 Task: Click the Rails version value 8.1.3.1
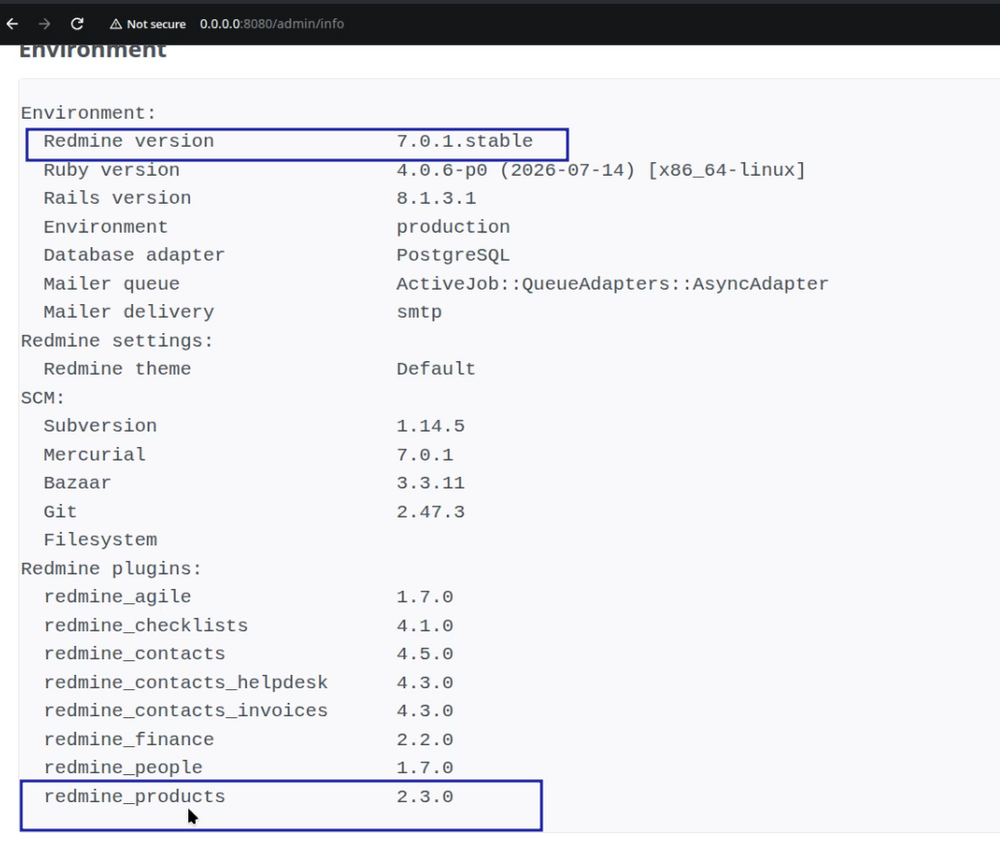[x=436, y=198]
